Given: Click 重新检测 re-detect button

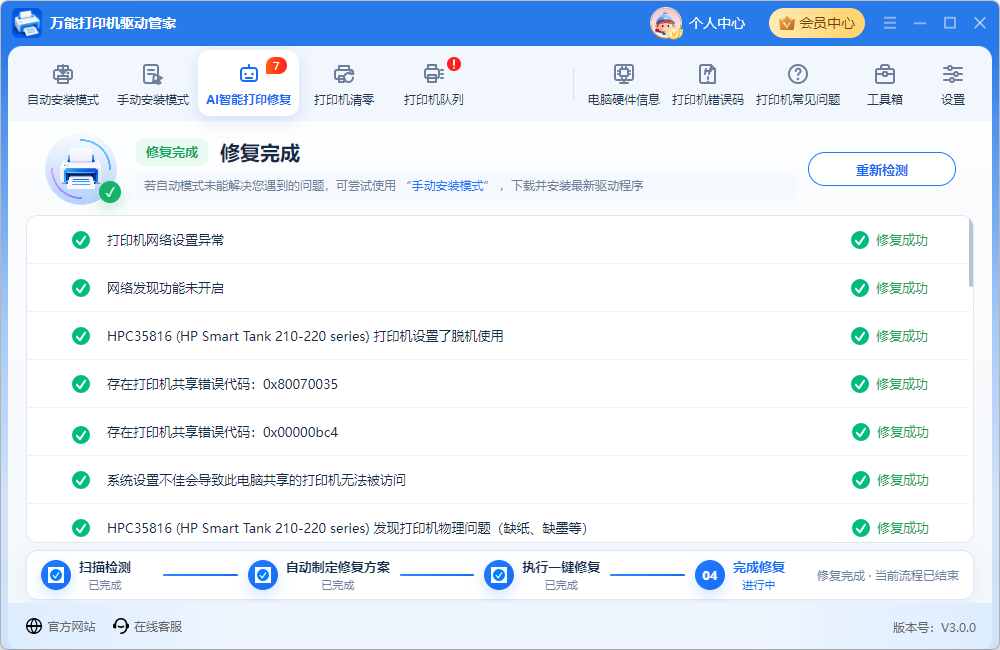Looking at the screenshot, I should tap(881, 169).
